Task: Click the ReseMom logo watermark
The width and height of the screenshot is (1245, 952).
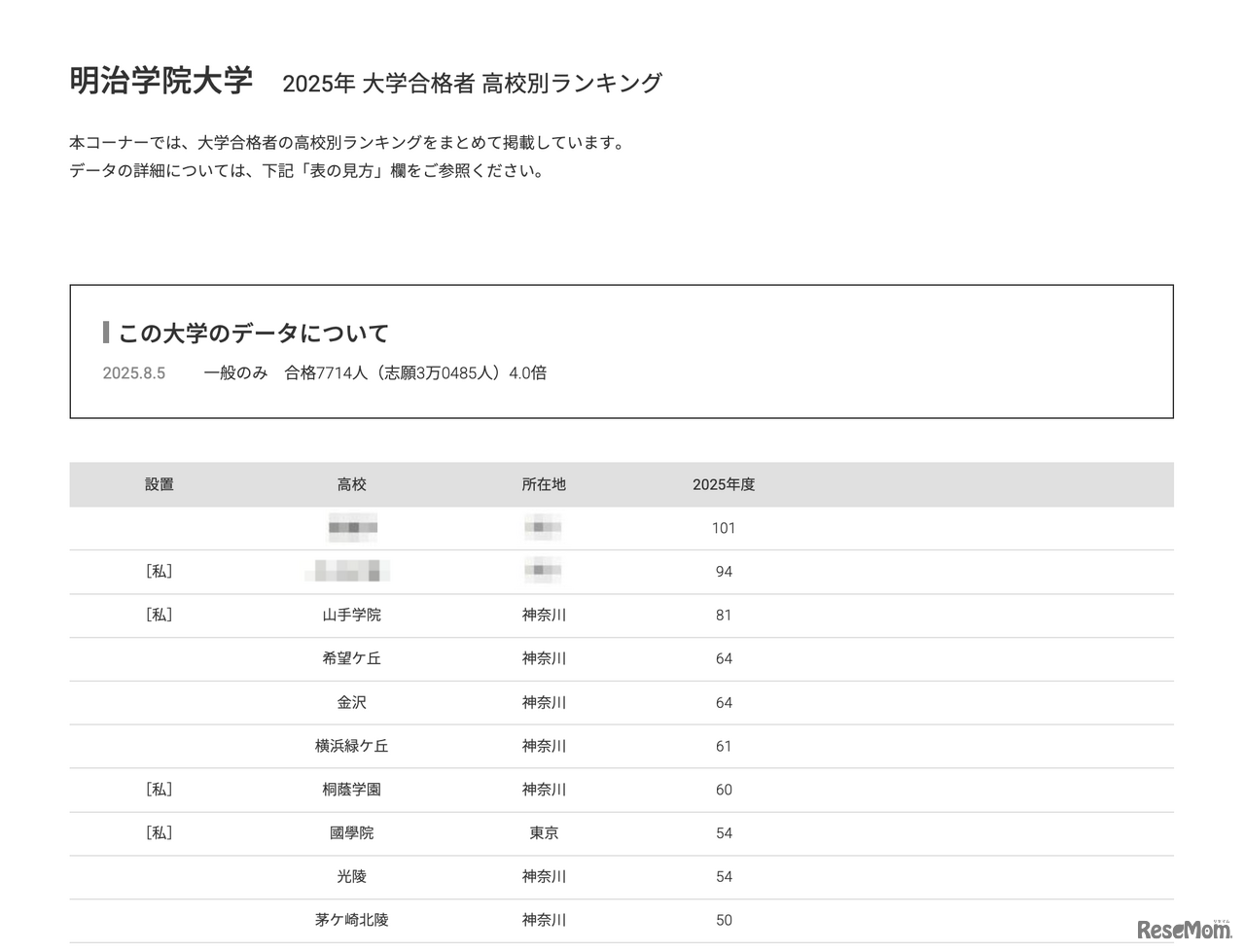Action: coord(1184,929)
